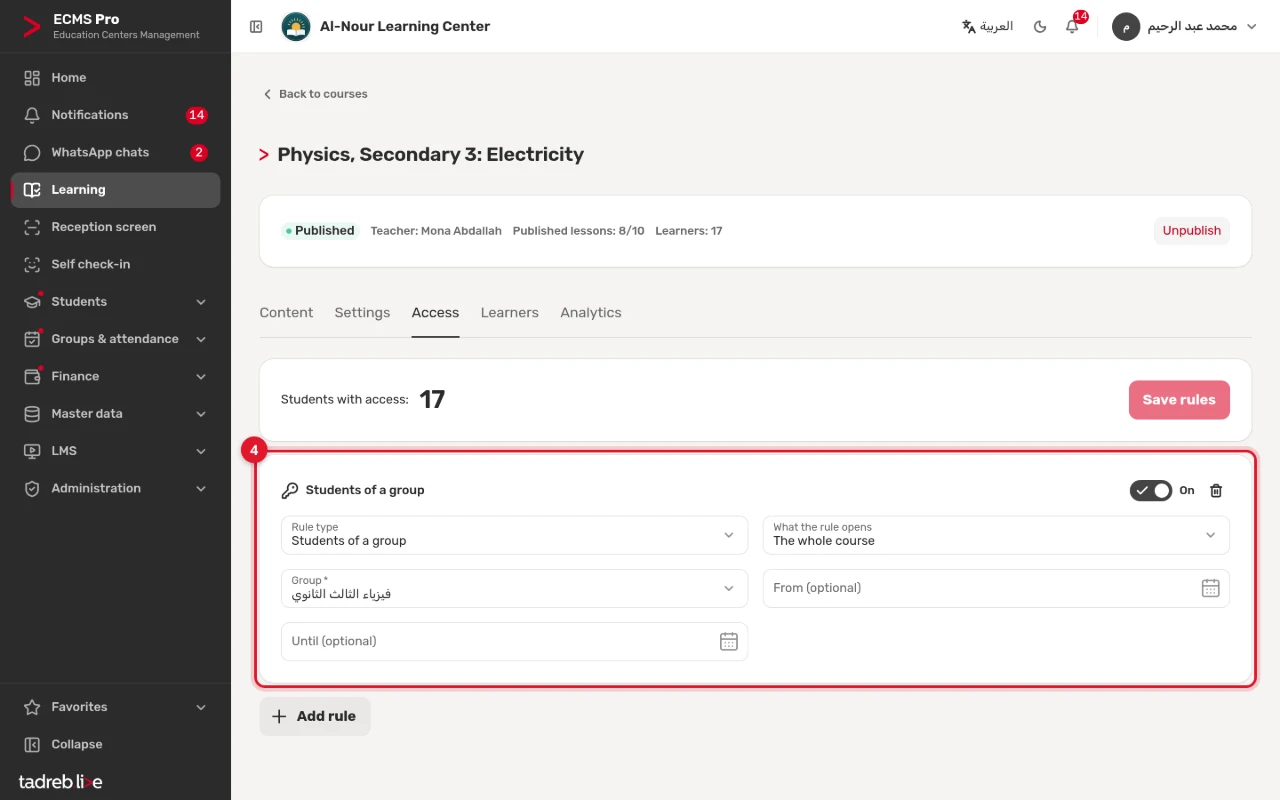Select Learning in the sidebar
The image size is (1280, 800).
[115, 190]
